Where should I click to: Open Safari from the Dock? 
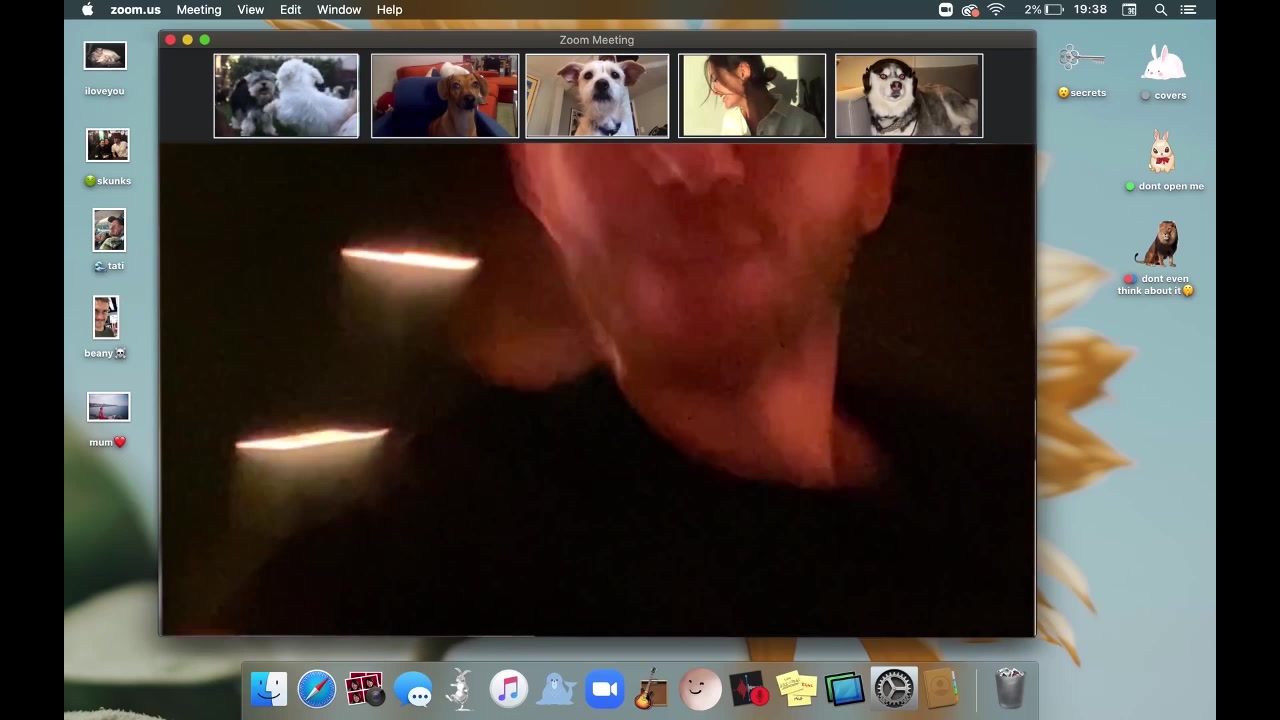[317, 689]
